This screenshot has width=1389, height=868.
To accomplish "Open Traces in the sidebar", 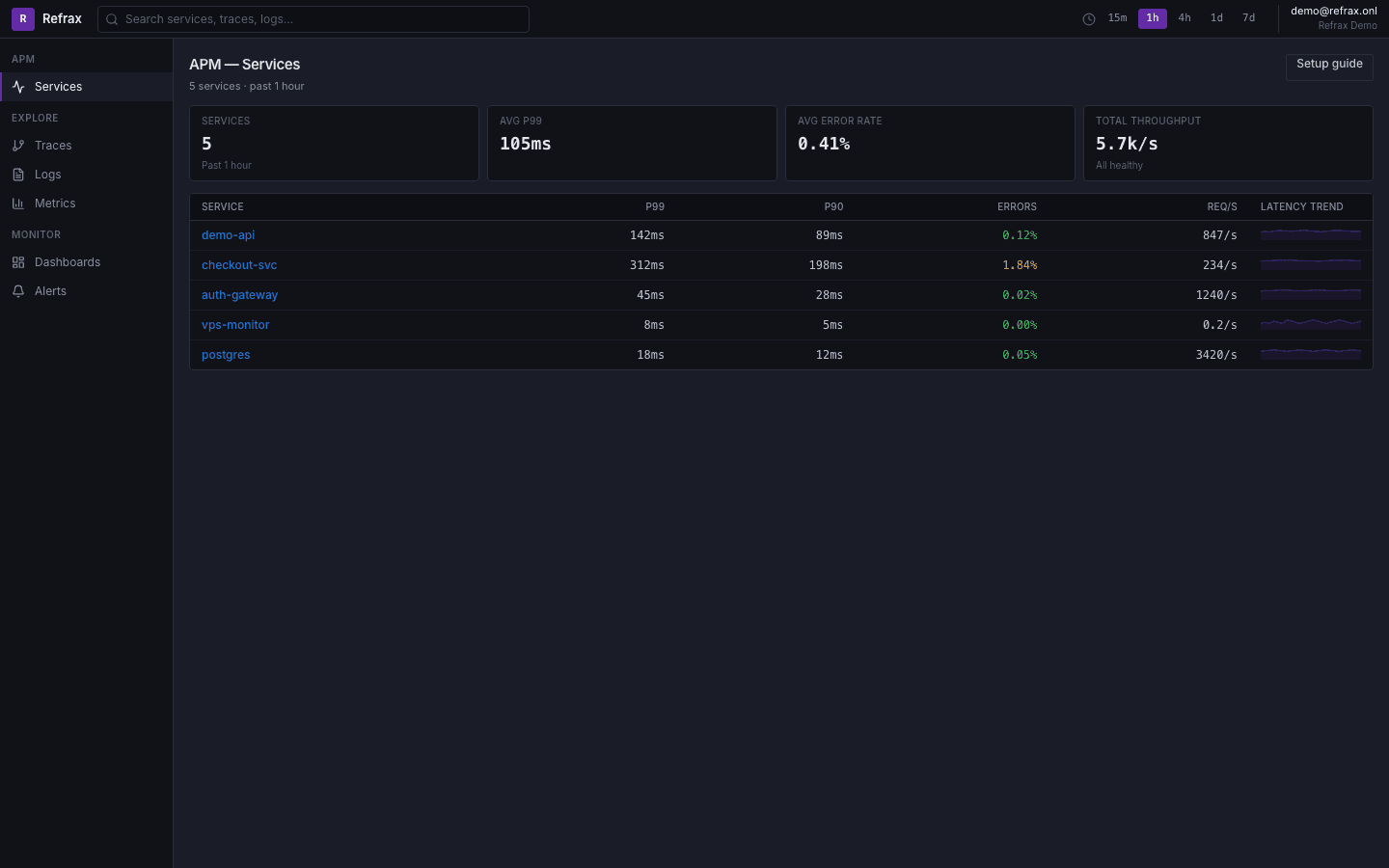I will (87, 146).
